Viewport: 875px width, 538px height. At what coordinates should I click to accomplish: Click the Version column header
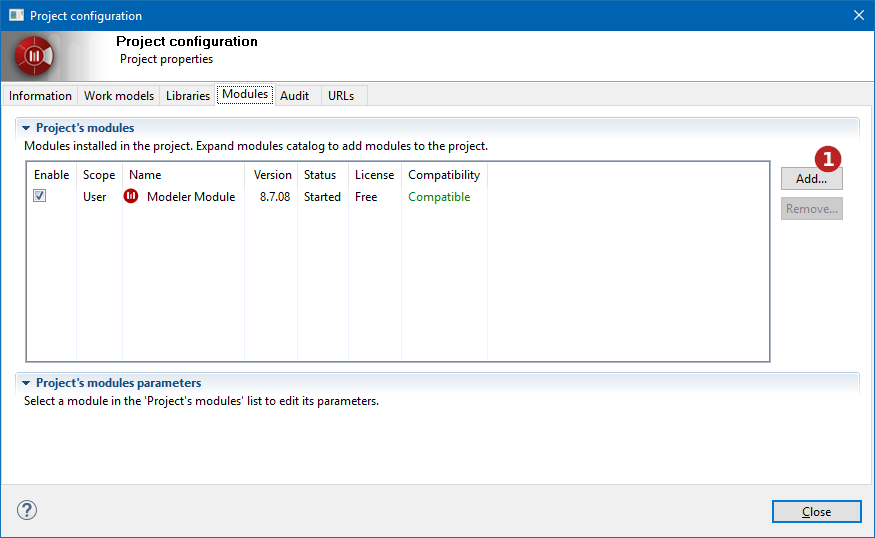272,175
